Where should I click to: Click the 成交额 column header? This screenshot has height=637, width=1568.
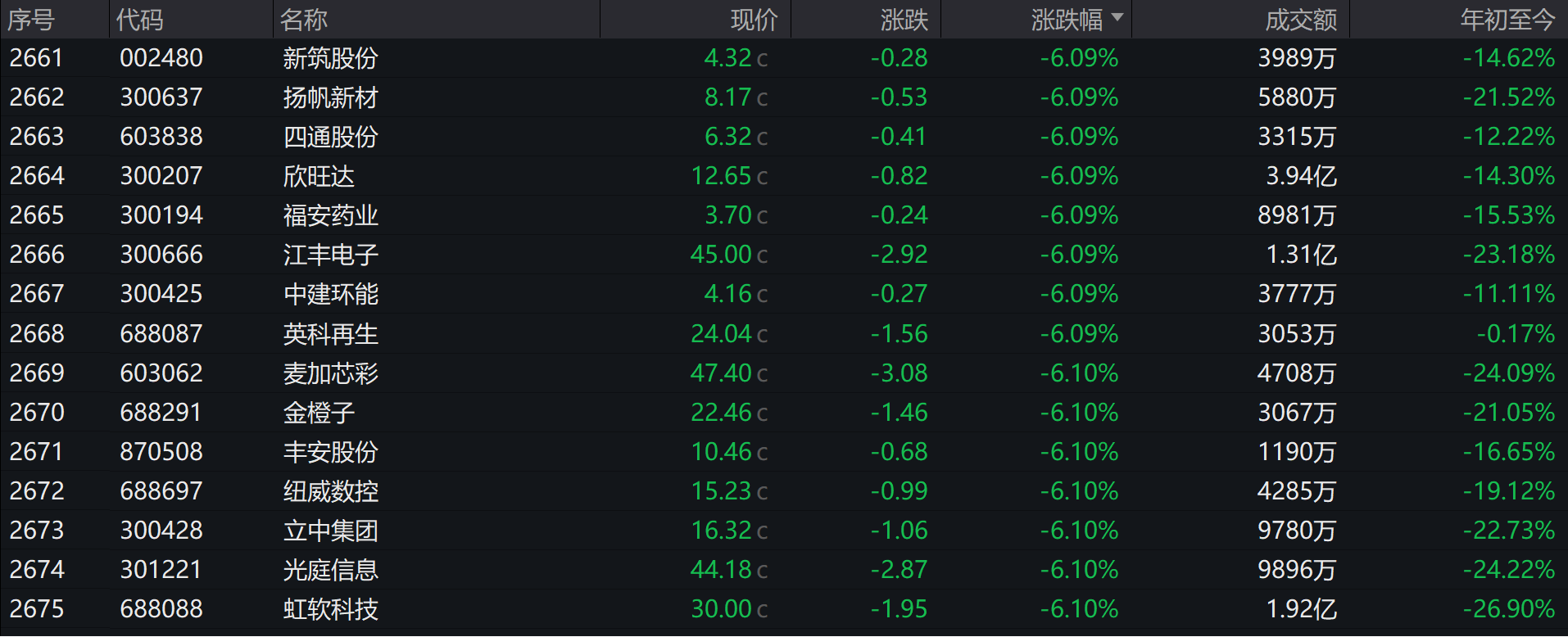1301,20
